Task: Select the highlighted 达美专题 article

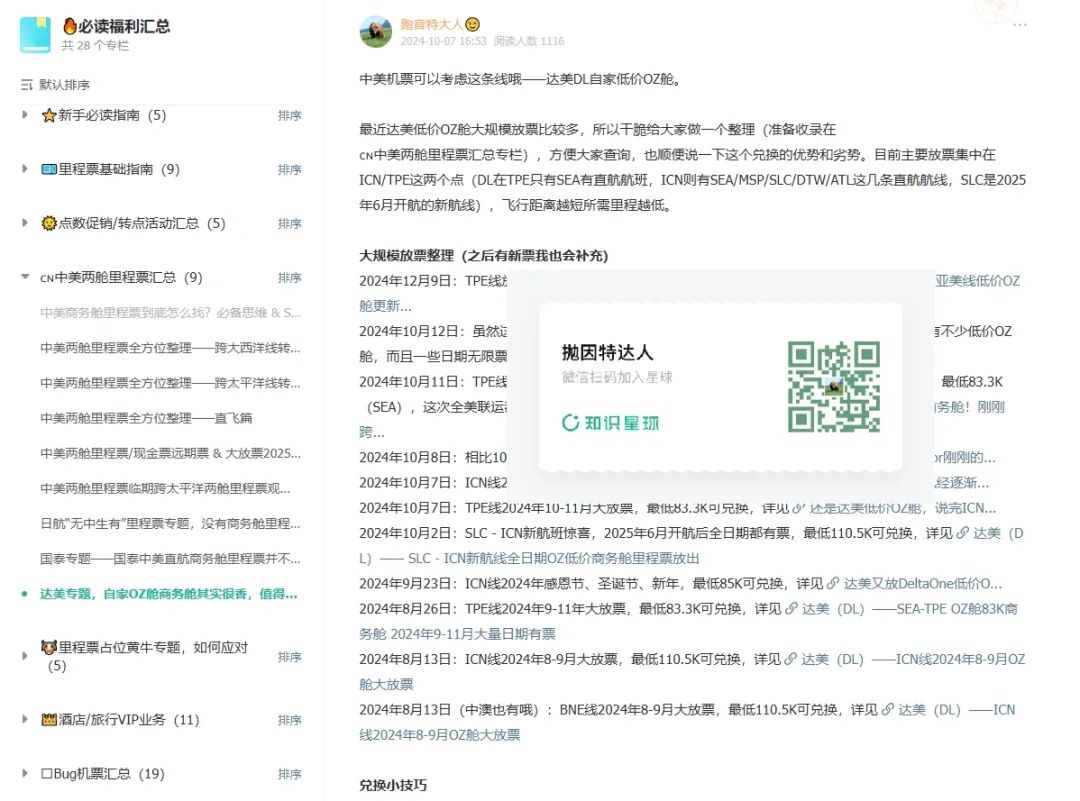Action: [x=169, y=594]
